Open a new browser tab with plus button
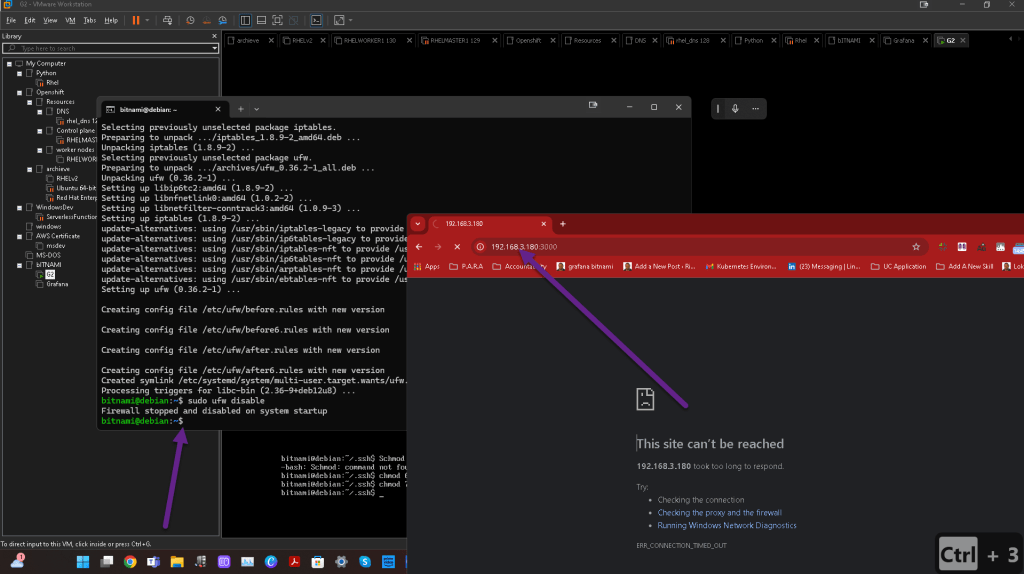 (562, 224)
